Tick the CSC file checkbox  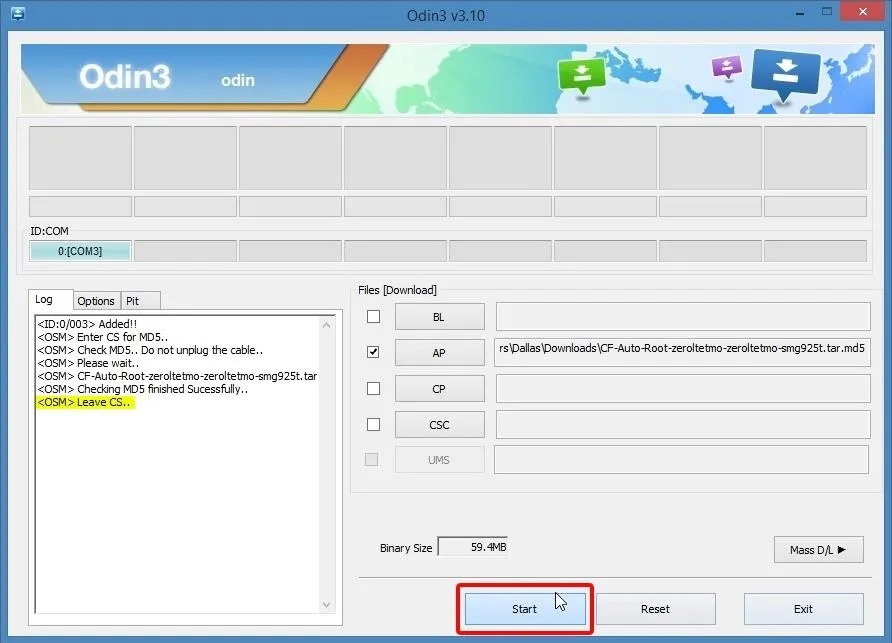click(373, 424)
